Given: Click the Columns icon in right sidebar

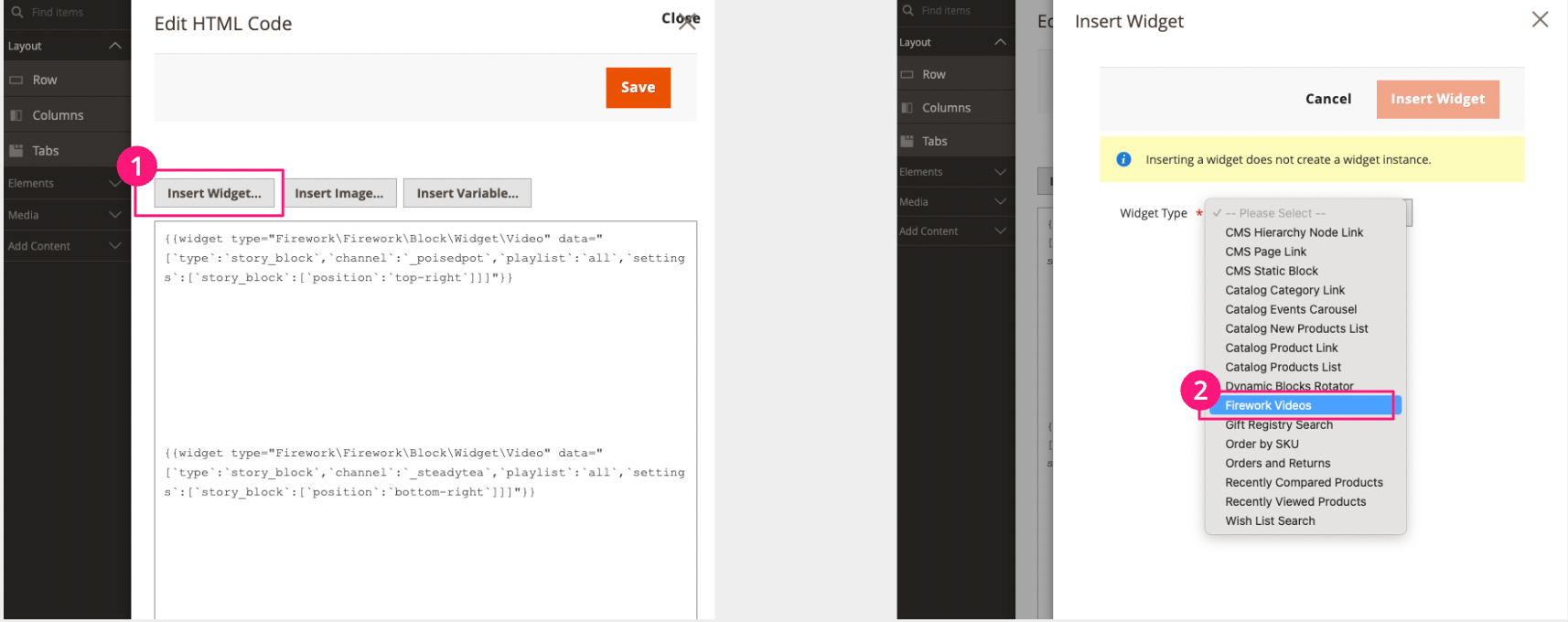Looking at the screenshot, I should (x=907, y=108).
